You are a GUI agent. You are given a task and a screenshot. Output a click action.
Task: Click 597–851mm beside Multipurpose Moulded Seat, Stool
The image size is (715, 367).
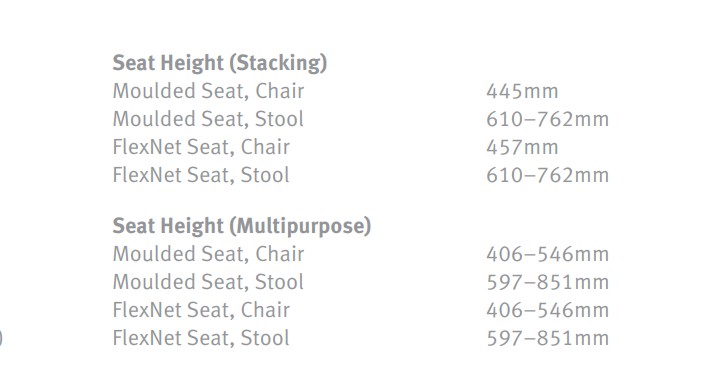point(548,283)
